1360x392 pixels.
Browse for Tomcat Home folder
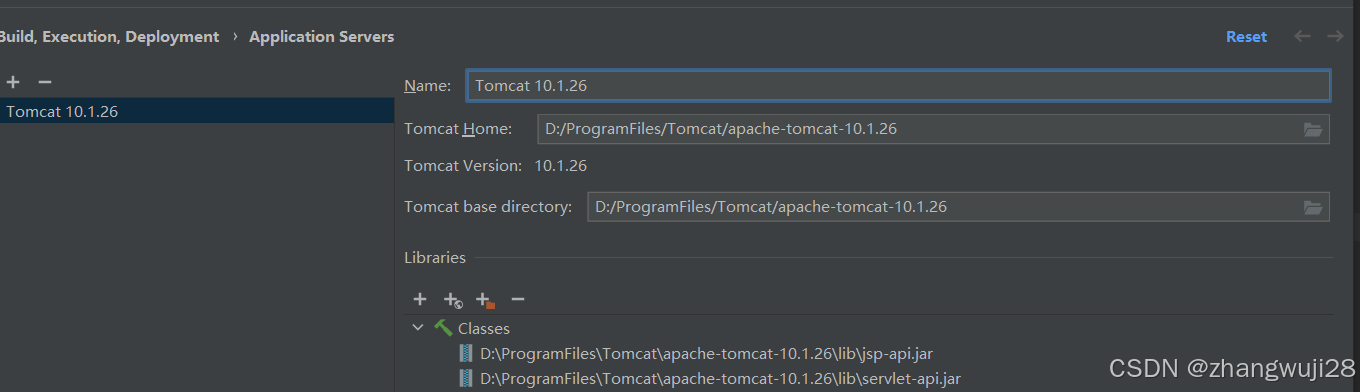[1313, 129]
